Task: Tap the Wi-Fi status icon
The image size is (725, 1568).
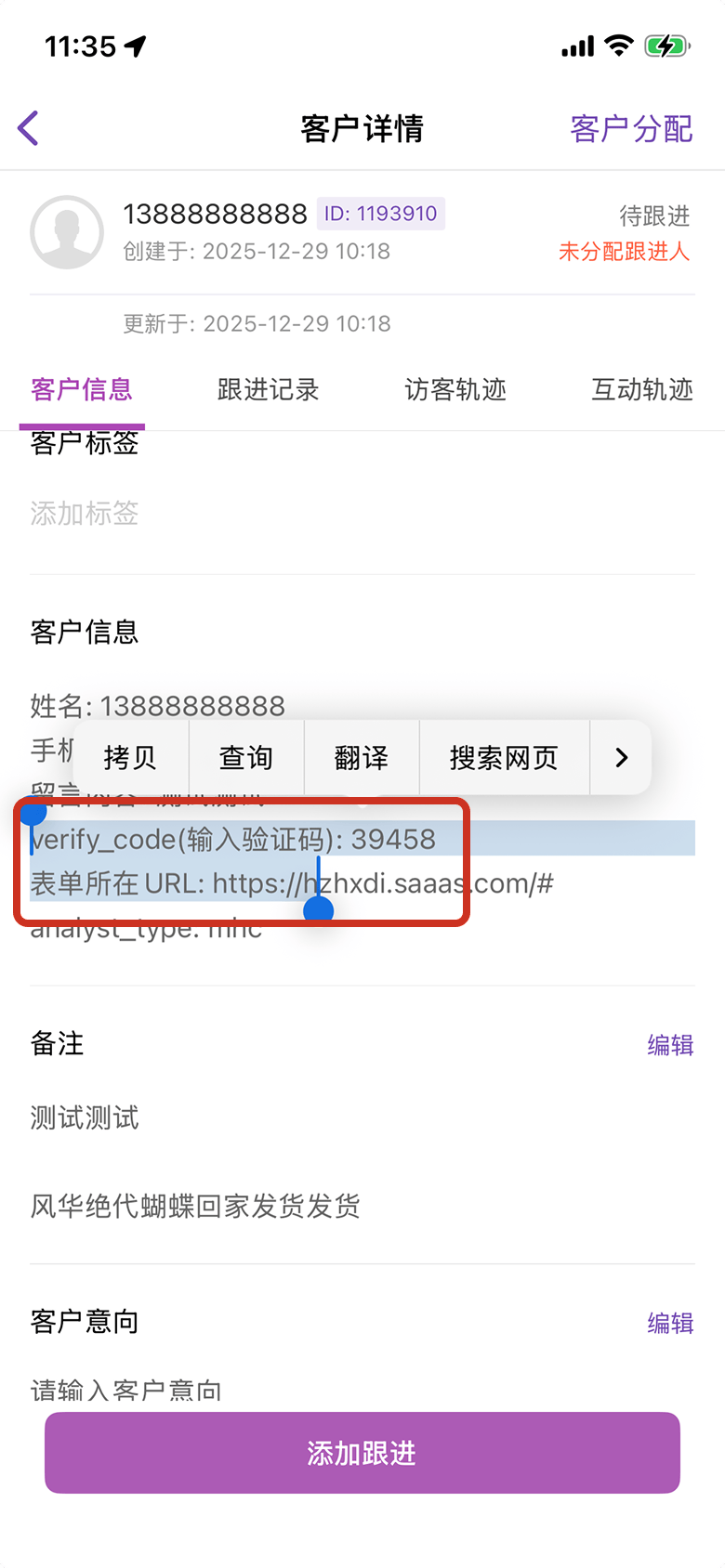Action: pyautogui.click(x=618, y=46)
